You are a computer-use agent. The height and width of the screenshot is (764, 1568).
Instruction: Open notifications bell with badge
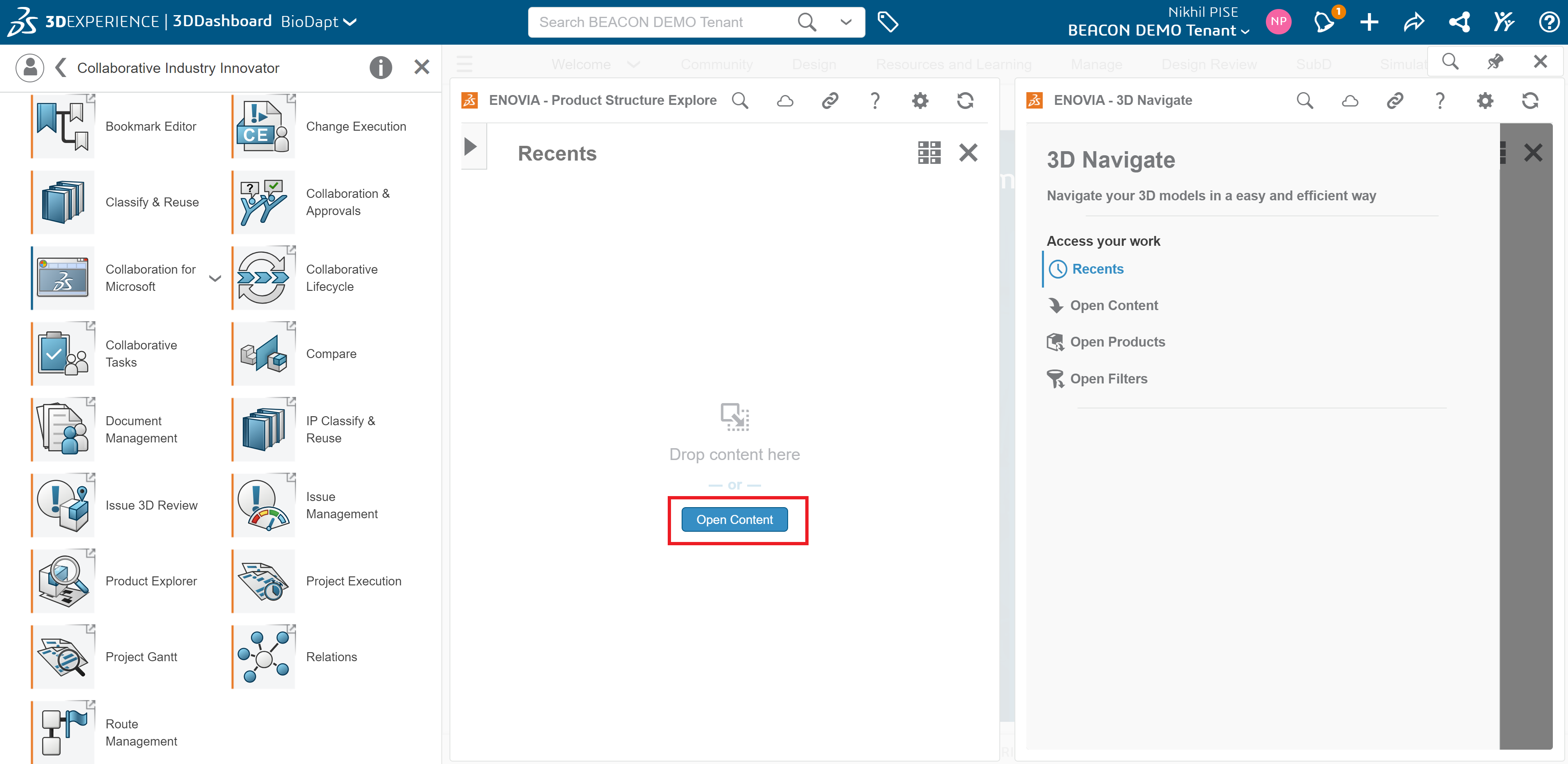[1324, 23]
